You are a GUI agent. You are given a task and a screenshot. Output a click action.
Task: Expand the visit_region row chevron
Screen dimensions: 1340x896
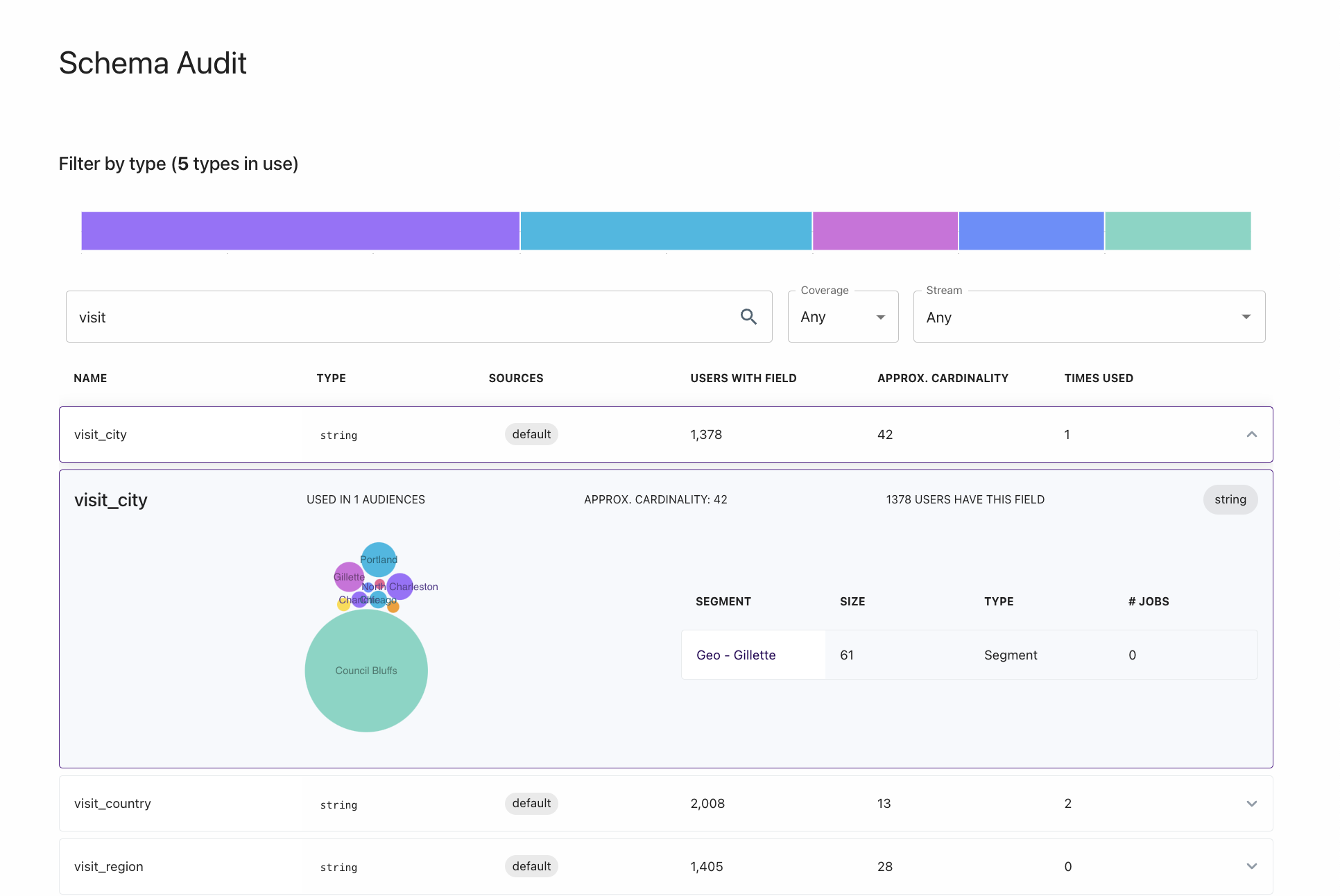pos(1251,866)
